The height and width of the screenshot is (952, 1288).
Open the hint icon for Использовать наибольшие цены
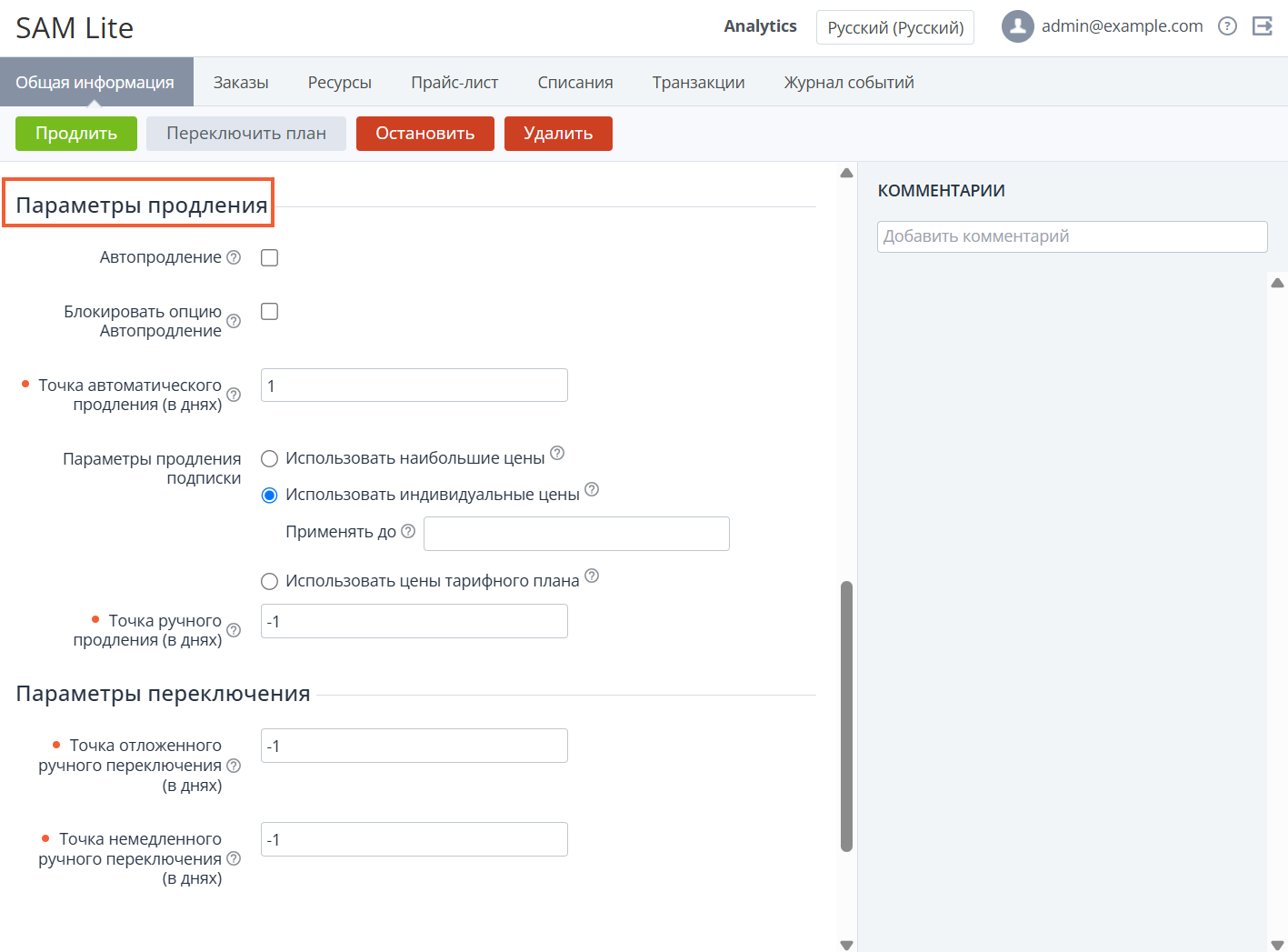point(557,453)
